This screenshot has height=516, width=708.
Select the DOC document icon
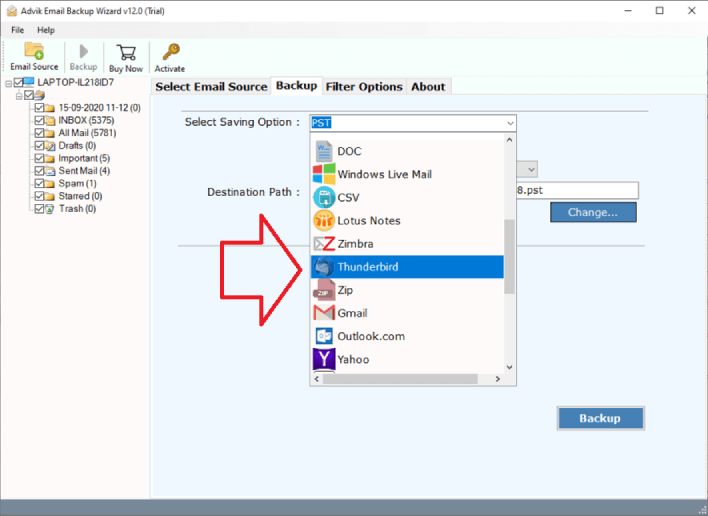(324, 151)
